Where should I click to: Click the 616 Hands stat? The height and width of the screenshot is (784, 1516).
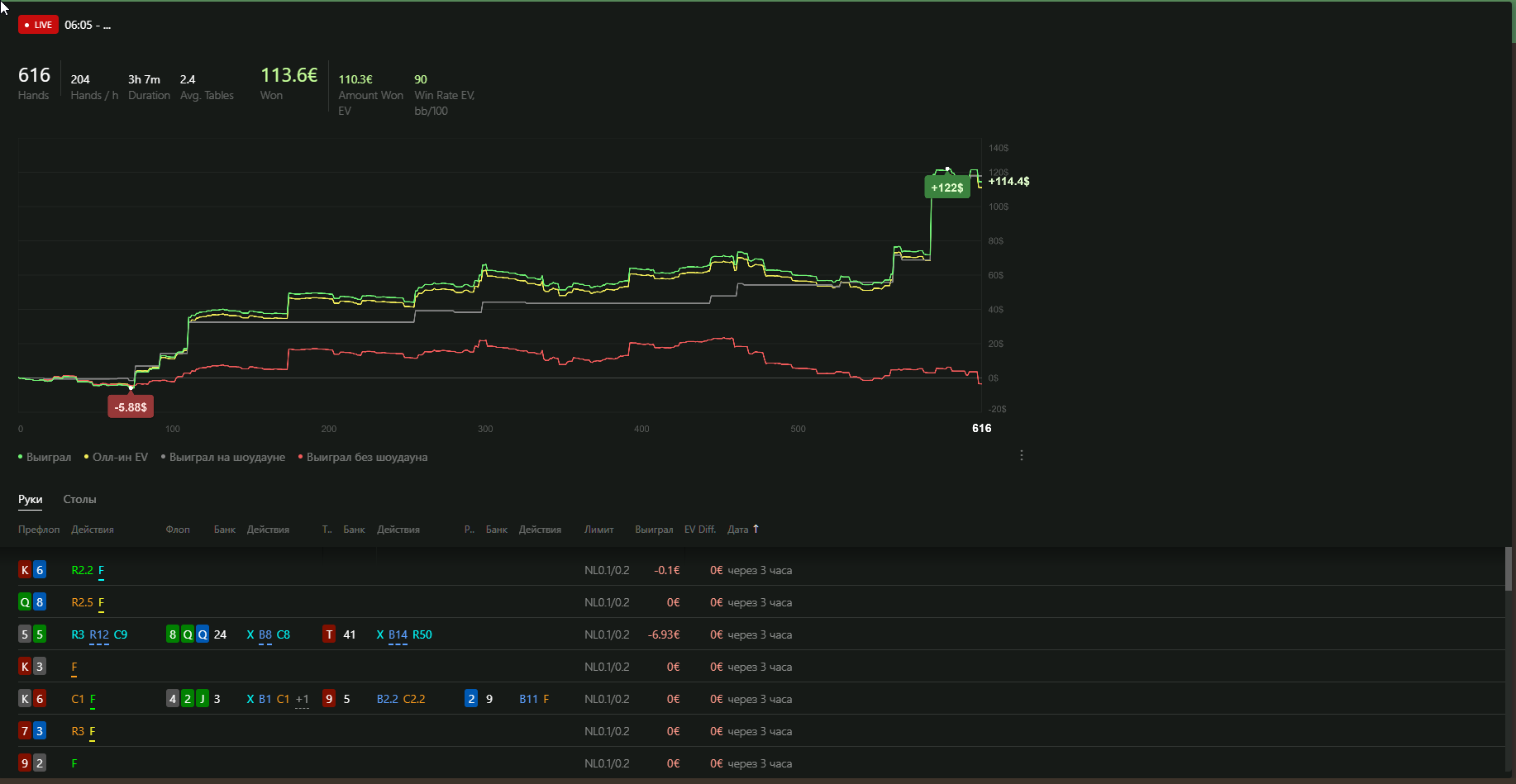click(34, 83)
